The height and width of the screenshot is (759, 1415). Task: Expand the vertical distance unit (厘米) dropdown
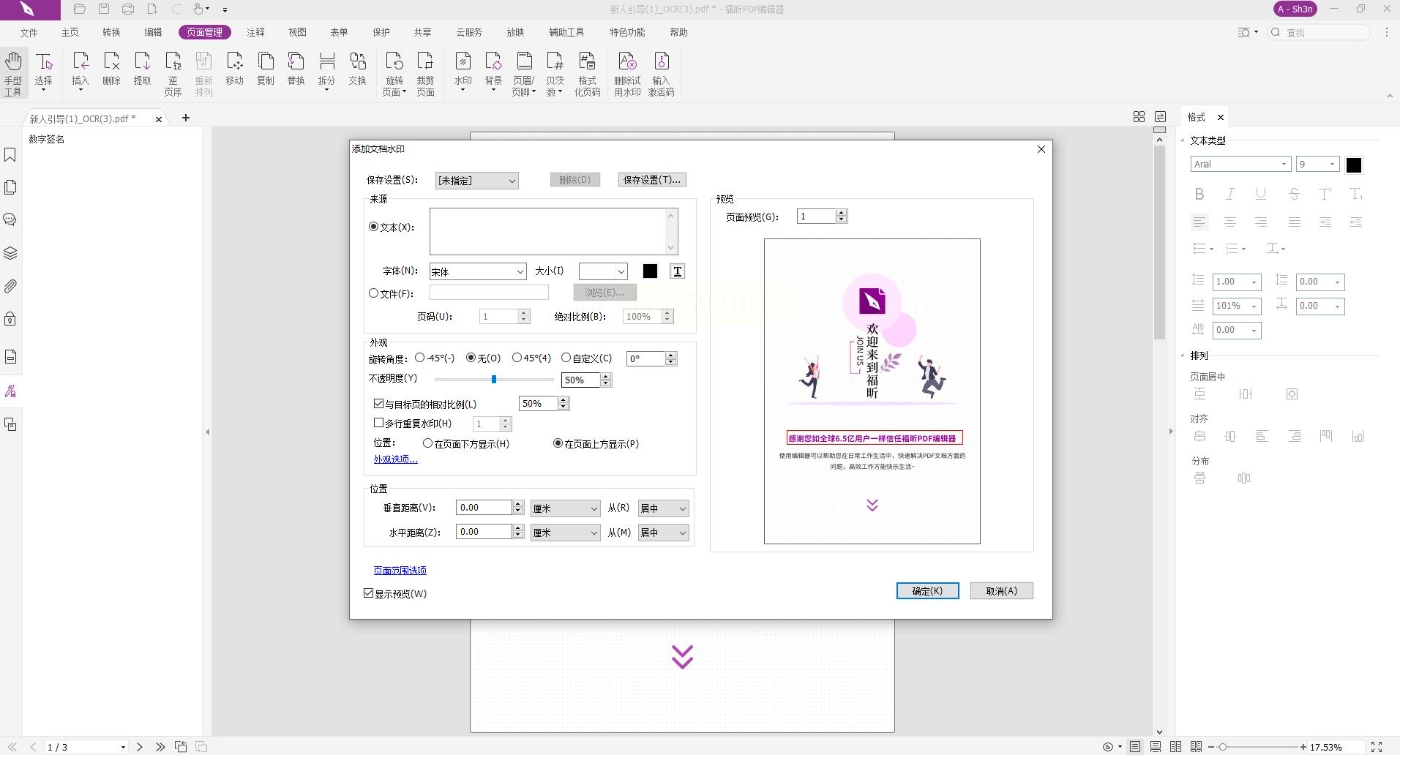pos(565,508)
